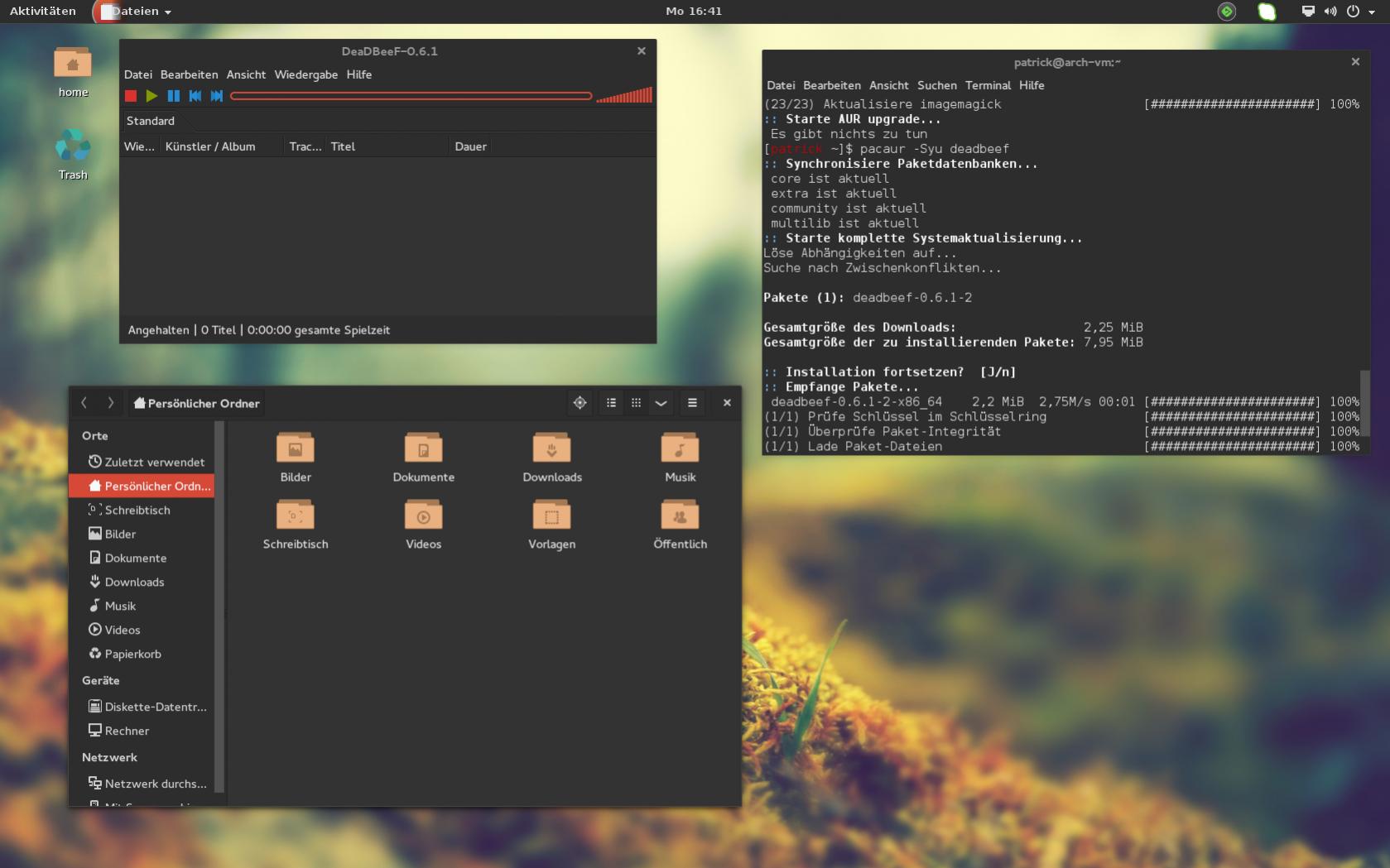
Task: Open Papierkorb from the sidebar
Action: click(142, 654)
